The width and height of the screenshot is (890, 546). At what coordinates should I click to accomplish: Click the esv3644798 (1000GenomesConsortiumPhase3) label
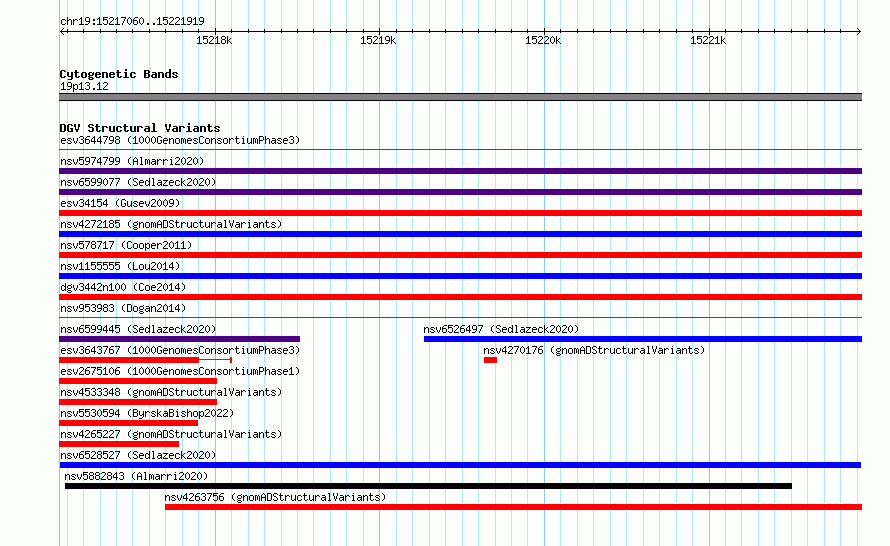pos(180,140)
